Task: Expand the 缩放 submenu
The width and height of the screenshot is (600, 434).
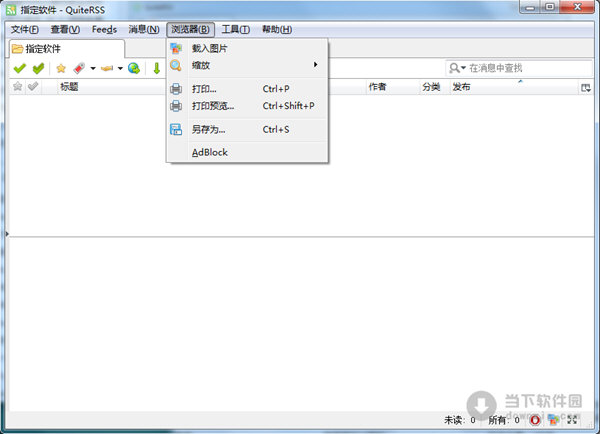Action: tap(247, 65)
